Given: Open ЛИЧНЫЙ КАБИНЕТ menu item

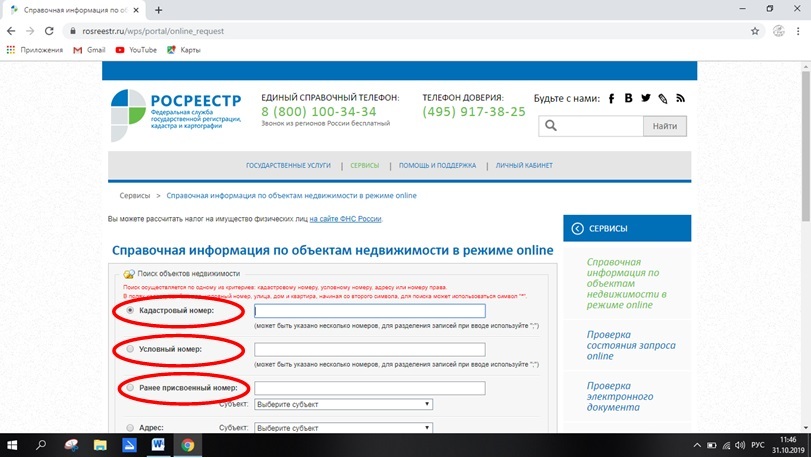Looking at the screenshot, I should click(x=524, y=165).
